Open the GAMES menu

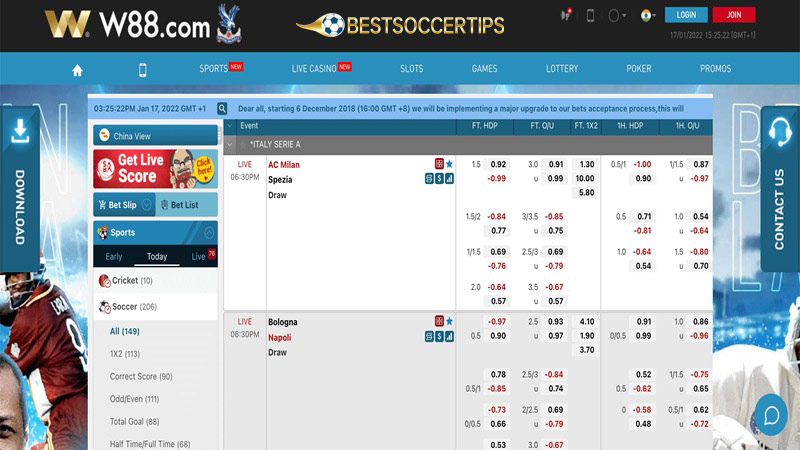point(484,68)
